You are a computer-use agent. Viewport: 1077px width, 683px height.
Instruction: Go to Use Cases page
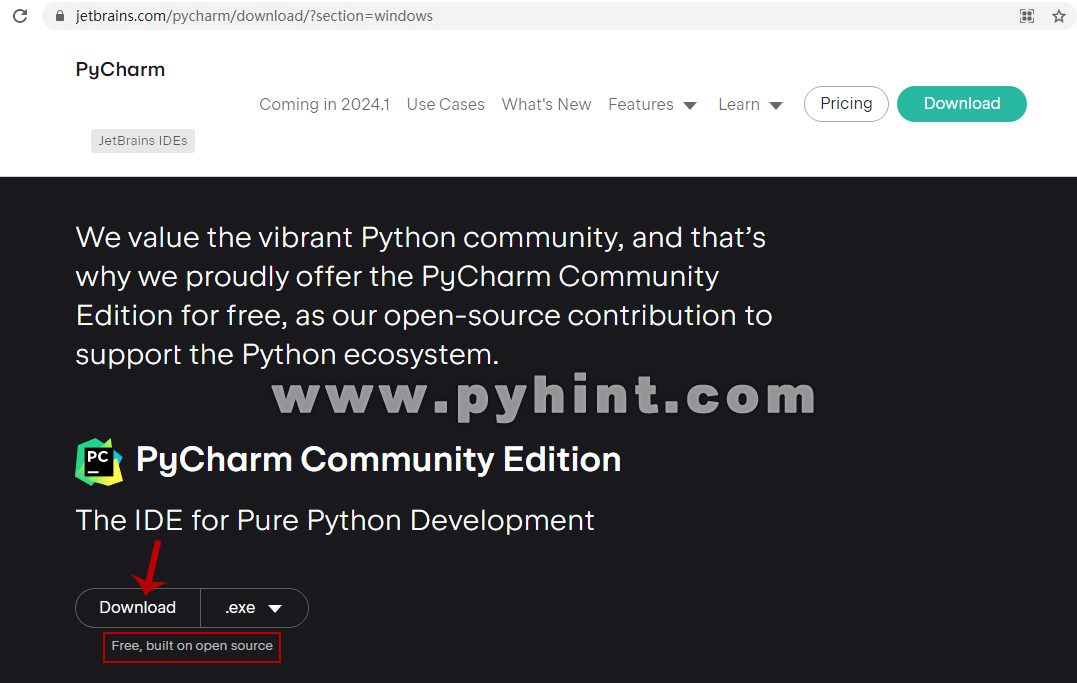446,104
